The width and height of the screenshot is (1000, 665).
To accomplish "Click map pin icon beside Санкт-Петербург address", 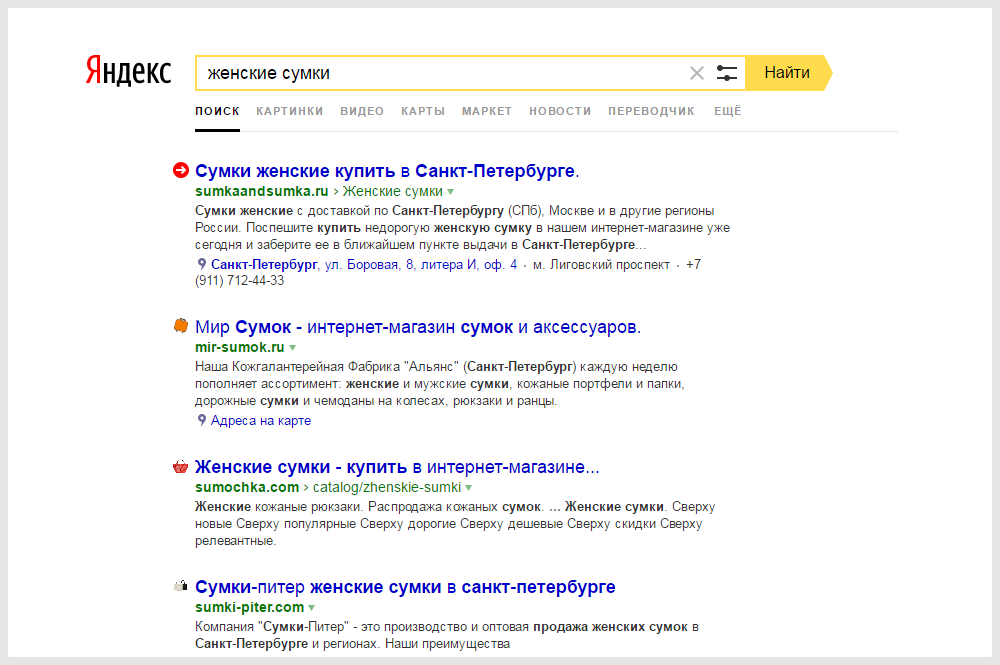I will point(202,264).
